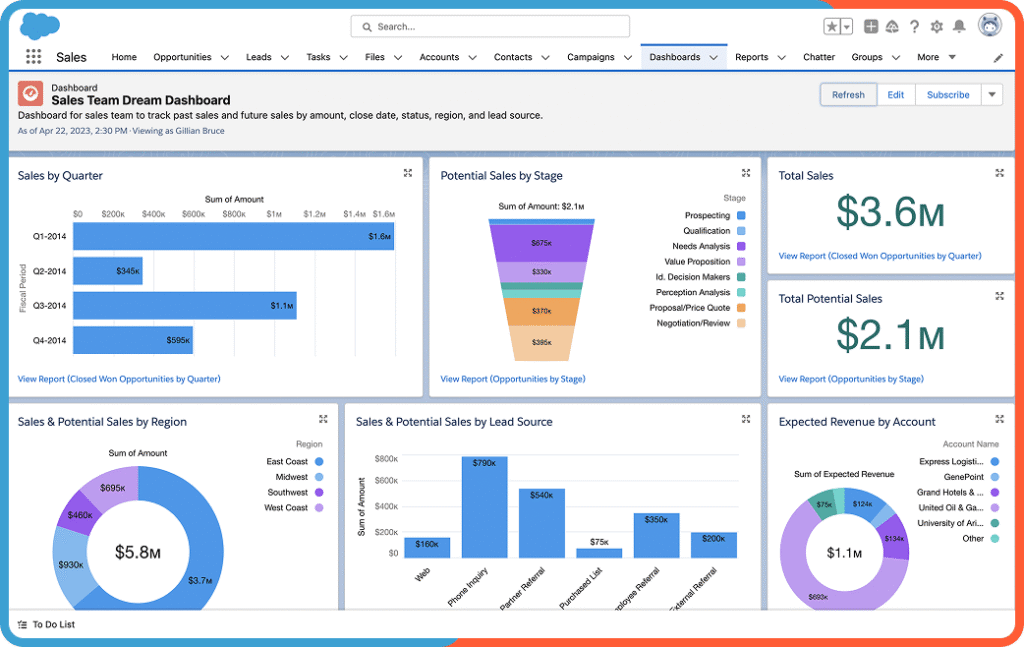
Task: Expand the More navigation menu
Action: pos(951,57)
